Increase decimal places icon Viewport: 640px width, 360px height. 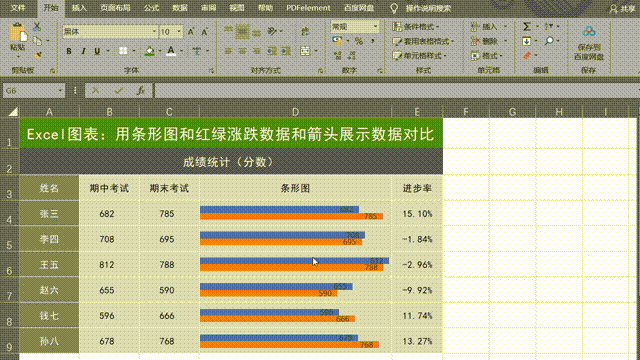[x=337, y=55]
